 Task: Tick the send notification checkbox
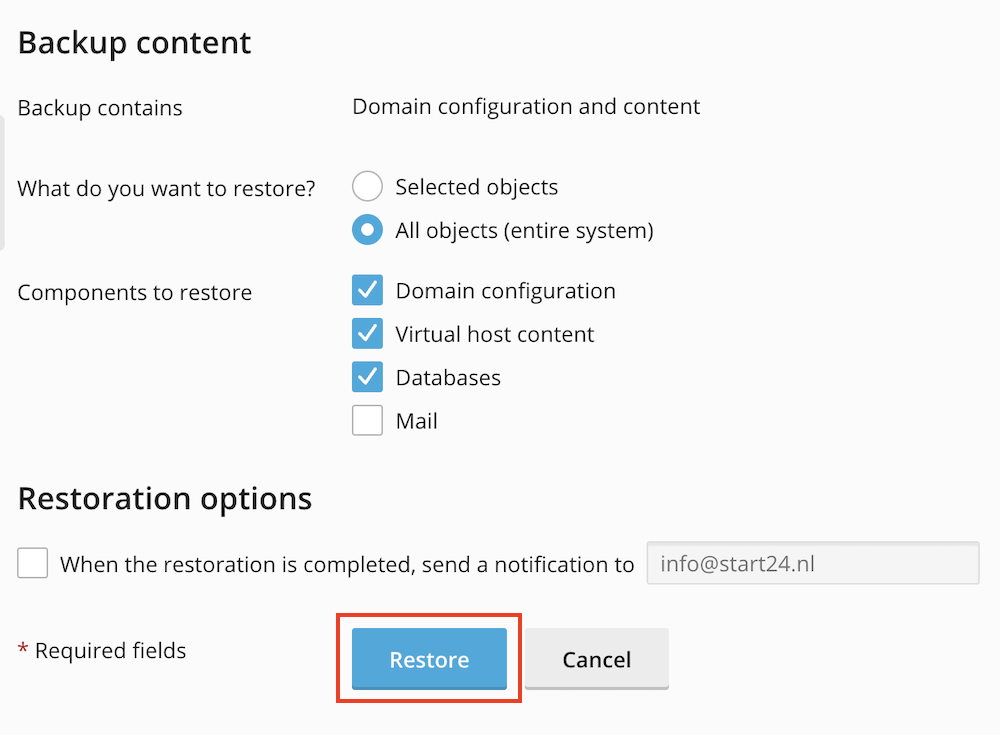click(33, 564)
